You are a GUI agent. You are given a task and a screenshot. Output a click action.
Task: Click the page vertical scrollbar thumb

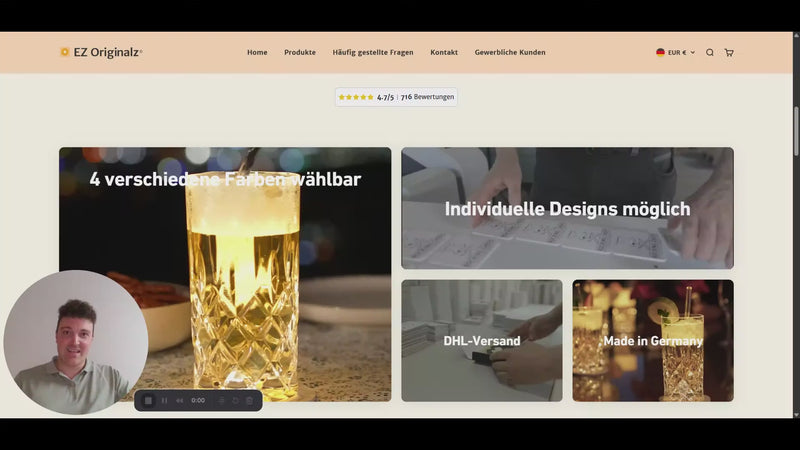796,130
